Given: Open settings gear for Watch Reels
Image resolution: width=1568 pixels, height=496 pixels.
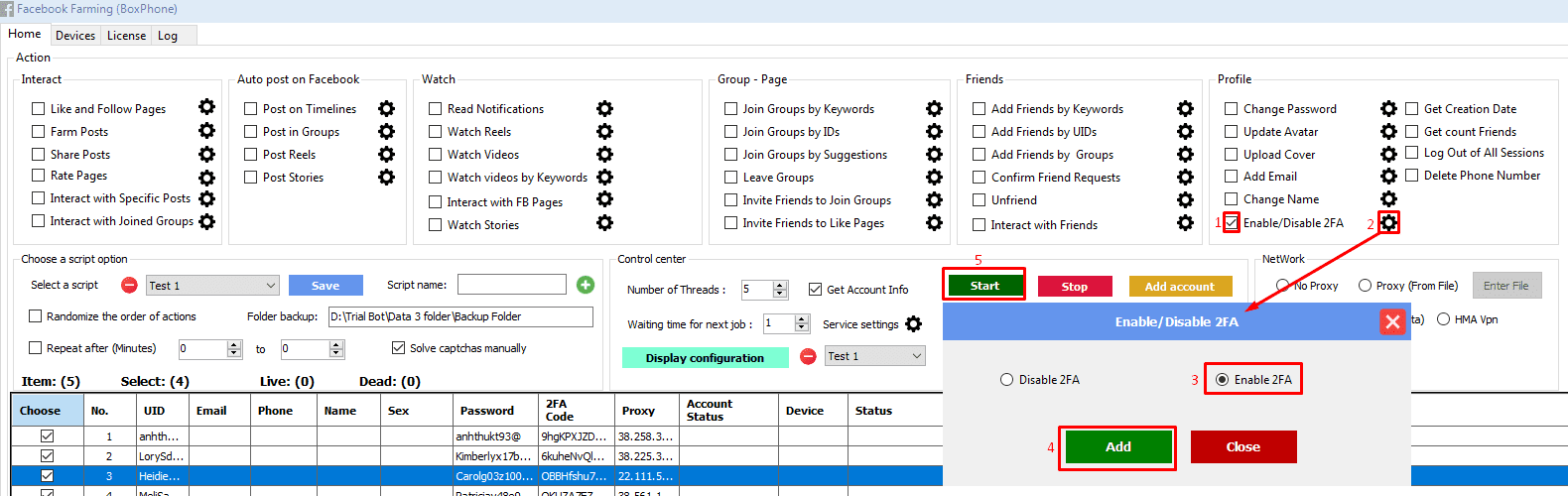Looking at the screenshot, I should pos(604,131).
